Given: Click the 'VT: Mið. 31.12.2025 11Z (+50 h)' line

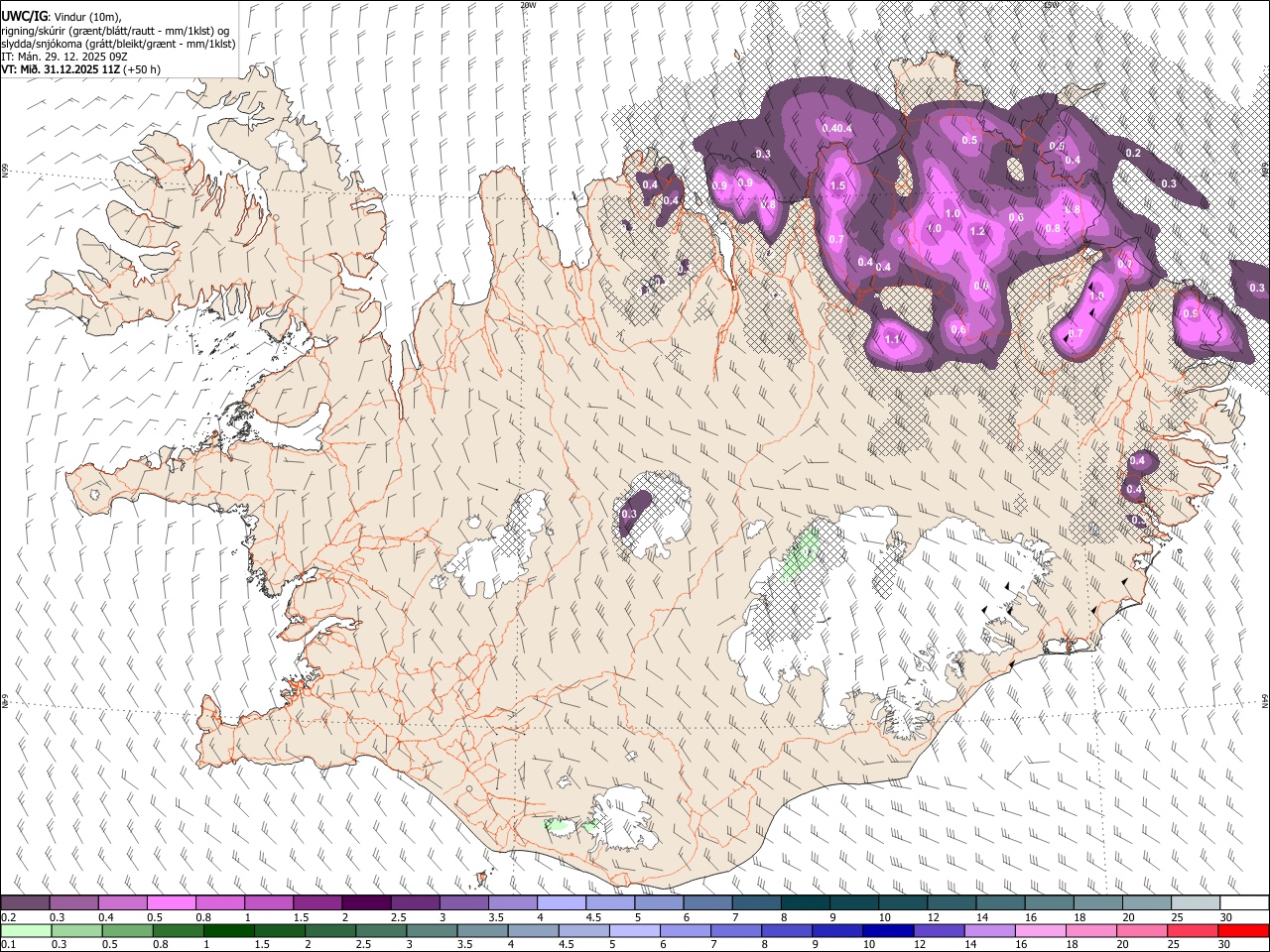Looking at the screenshot, I should tap(81, 69).
